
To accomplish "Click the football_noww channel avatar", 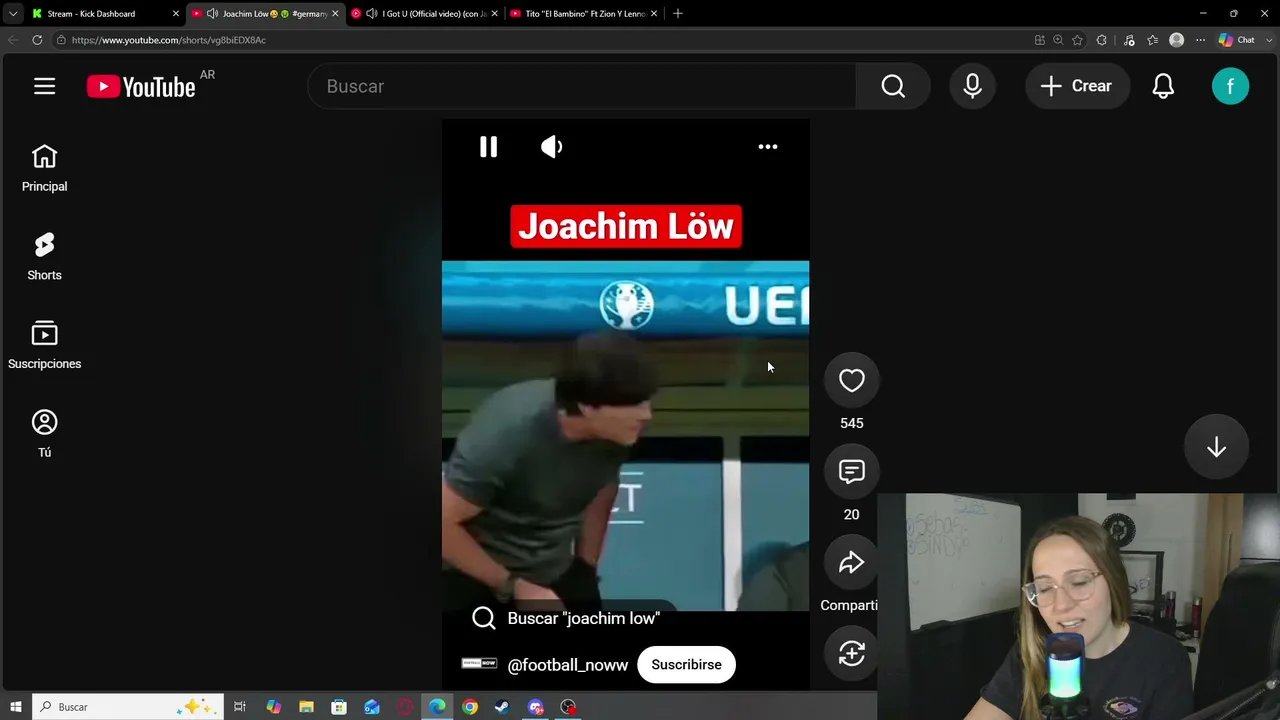I will point(479,663).
